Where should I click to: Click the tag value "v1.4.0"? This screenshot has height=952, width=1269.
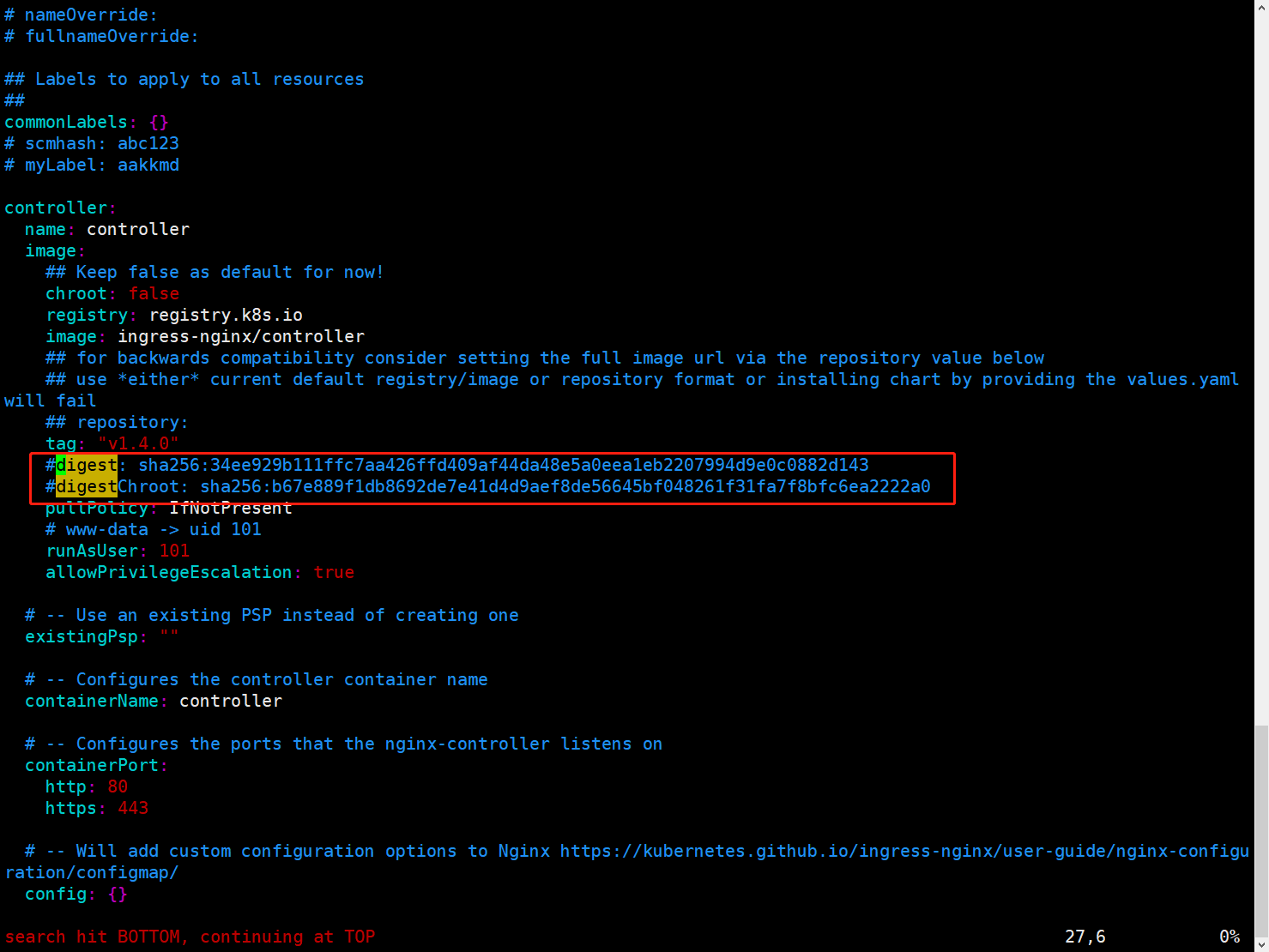click(138, 443)
